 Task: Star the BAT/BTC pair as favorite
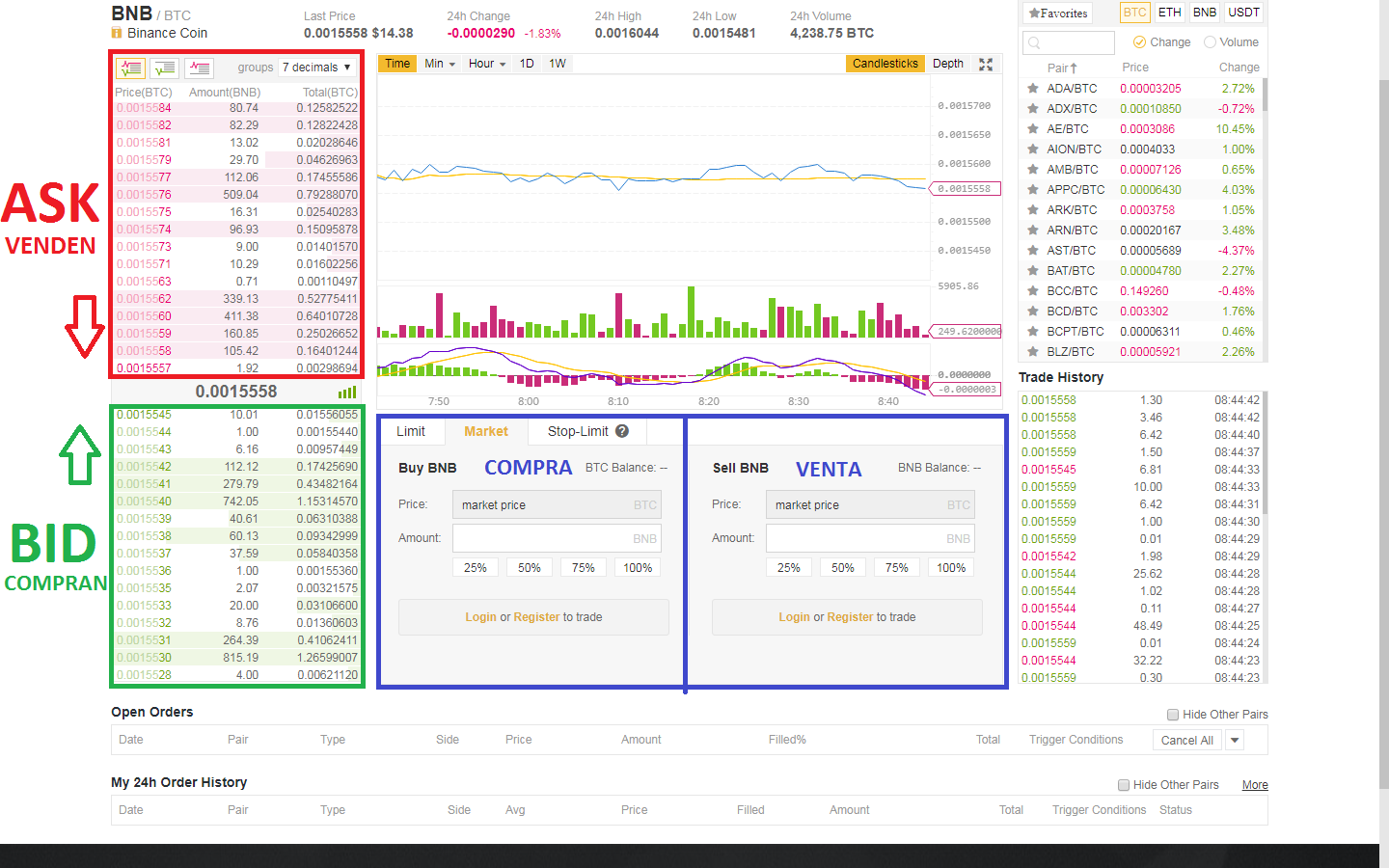click(x=1033, y=271)
